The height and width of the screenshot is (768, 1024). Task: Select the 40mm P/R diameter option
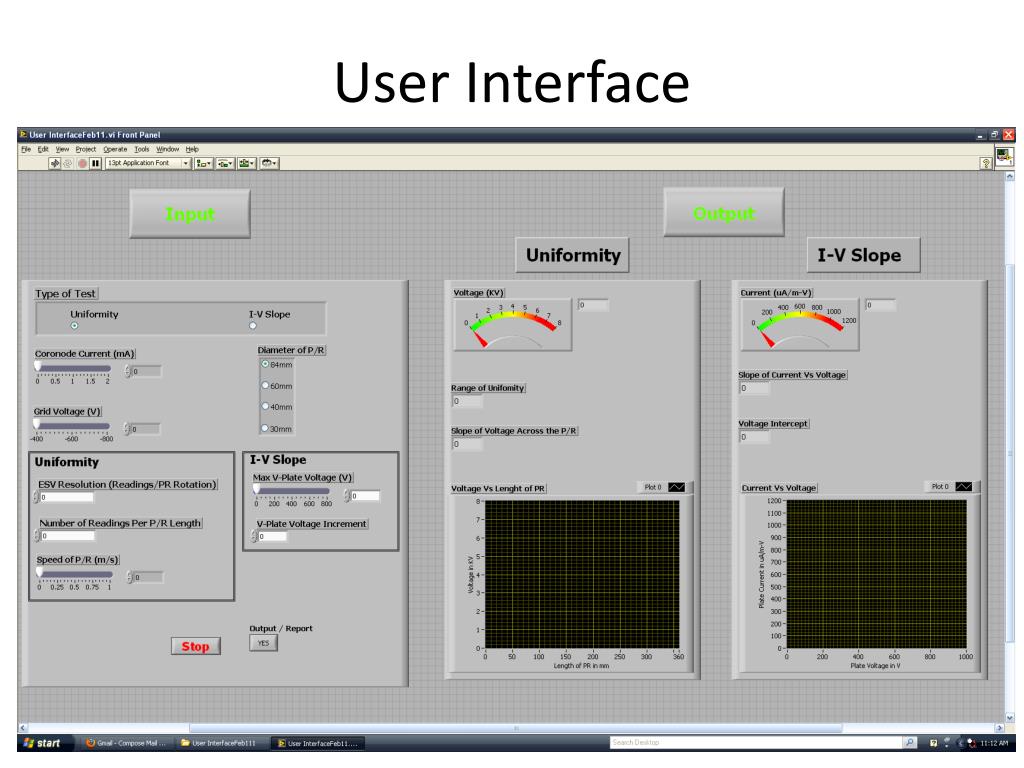tap(265, 406)
